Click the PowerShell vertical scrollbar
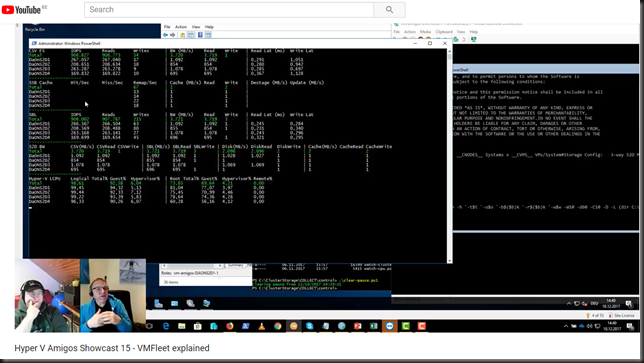 pyautogui.click(x=449, y=156)
